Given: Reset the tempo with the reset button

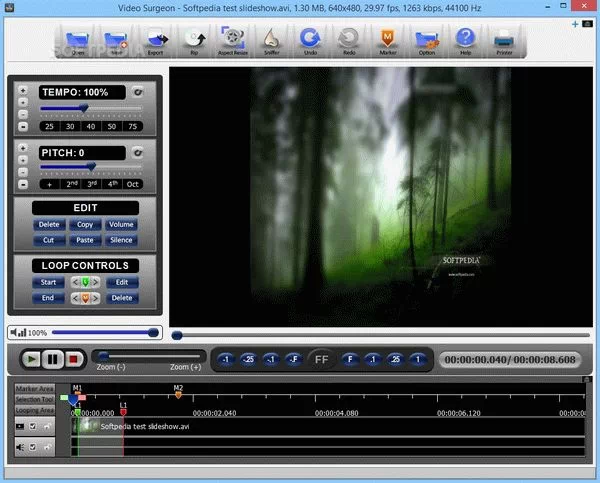Looking at the screenshot, I should click(138, 92).
